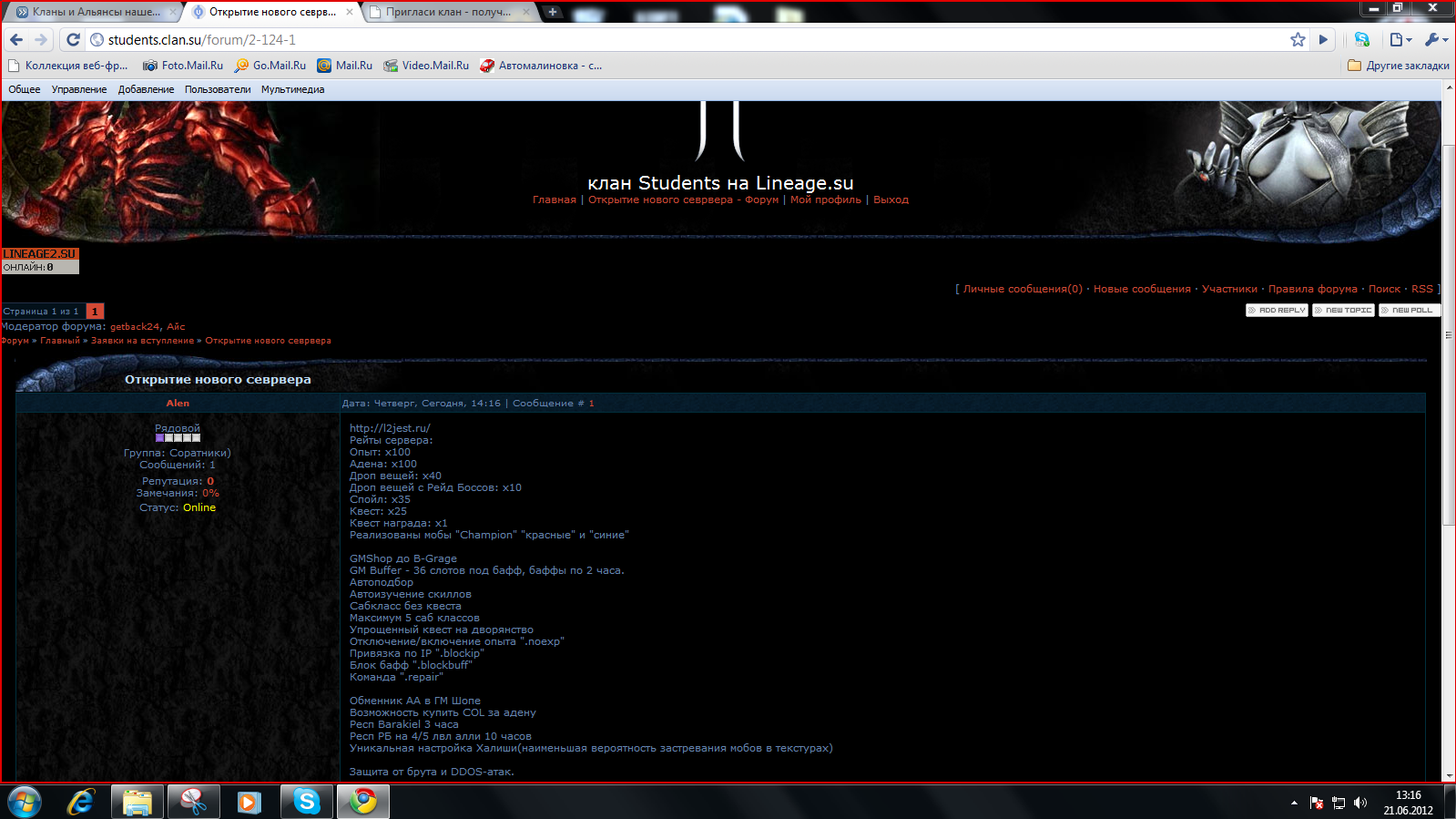Open the post permalink number 1
Viewport: 1456px width, 819px height.
(x=591, y=404)
